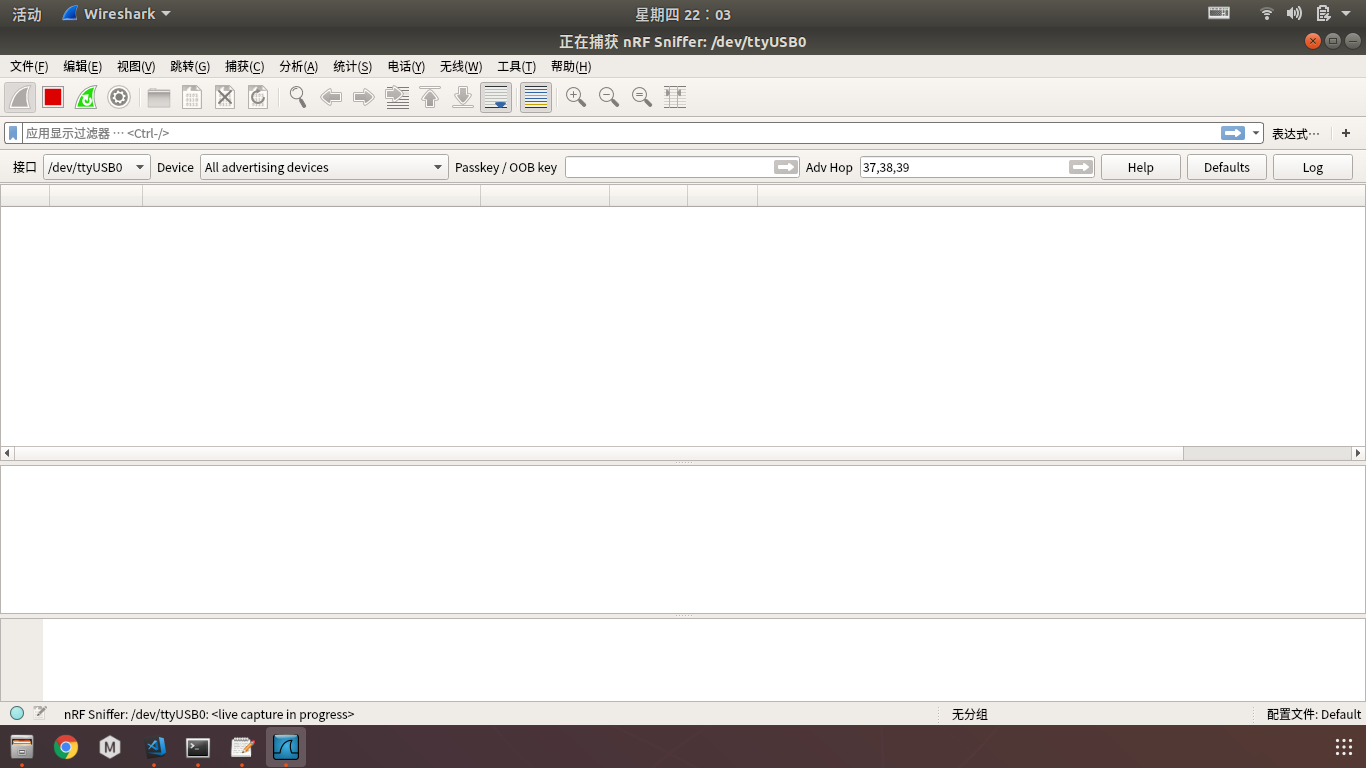The image size is (1366, 768).
Task: Go back to previous packet arrow
Action: coord(331,97)
